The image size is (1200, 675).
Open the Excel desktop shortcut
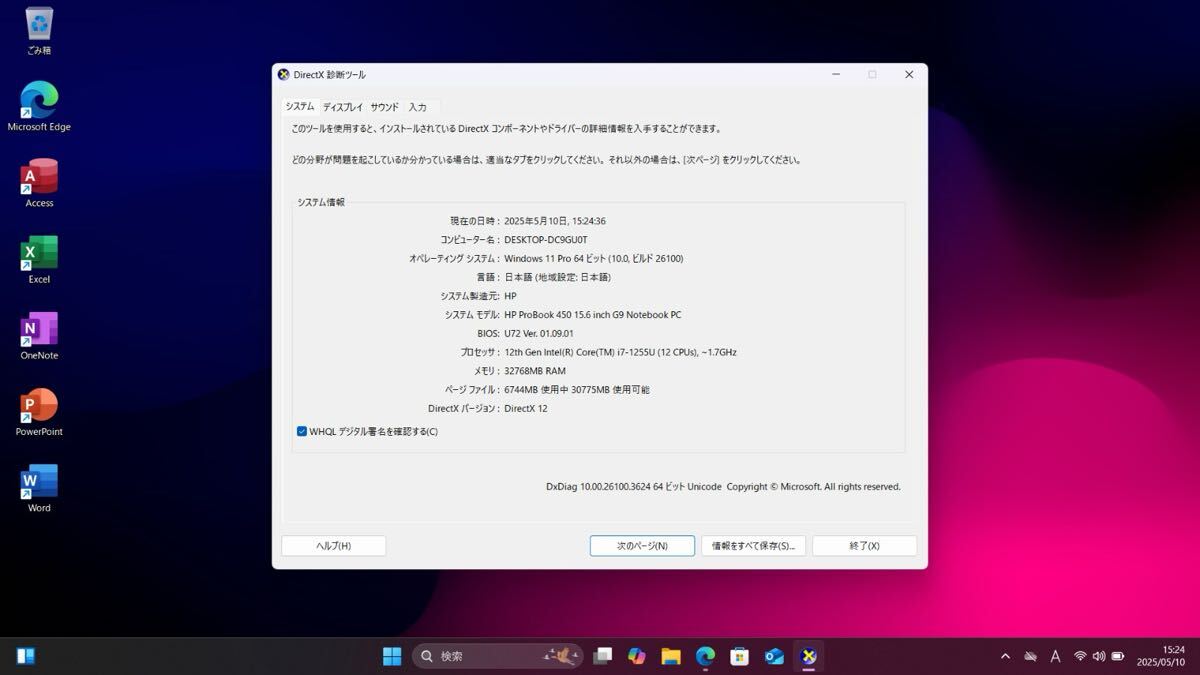click(x=39, y=259)
